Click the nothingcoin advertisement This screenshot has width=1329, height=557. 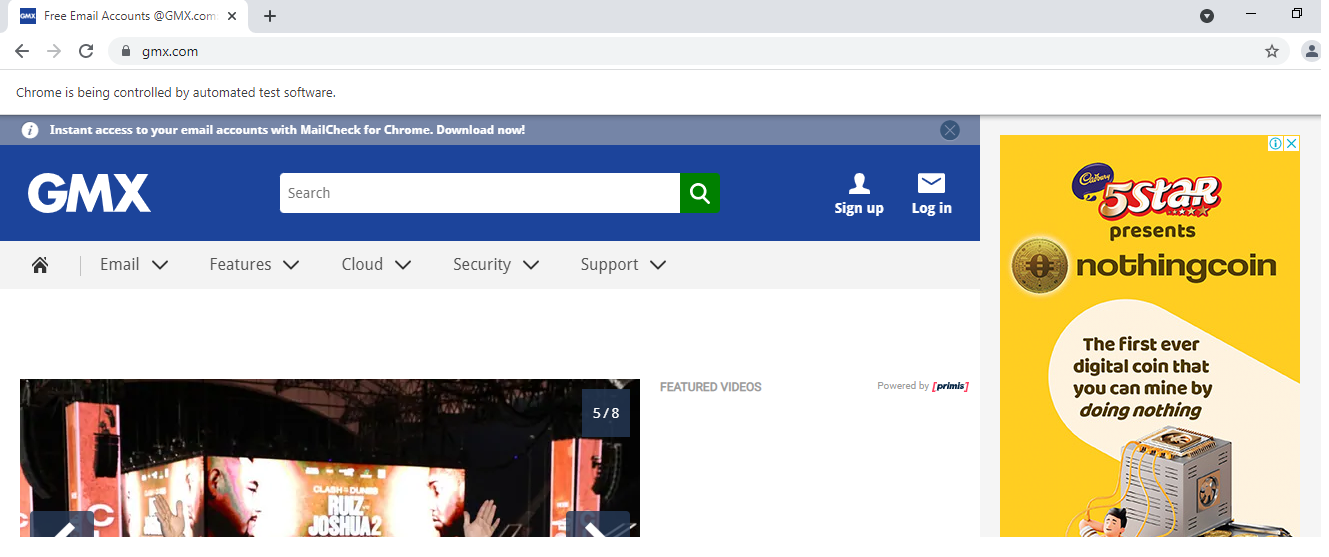(1150, 336)
